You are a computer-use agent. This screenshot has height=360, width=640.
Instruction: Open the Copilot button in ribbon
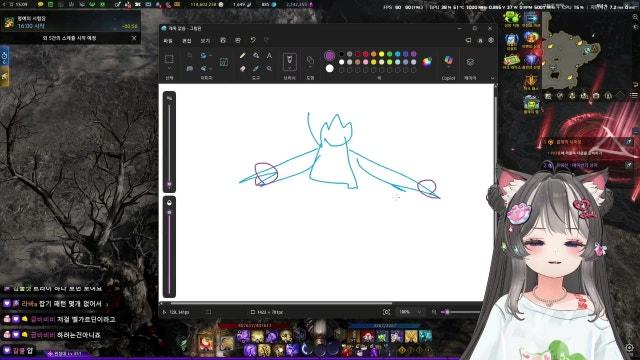coord(448,61)
